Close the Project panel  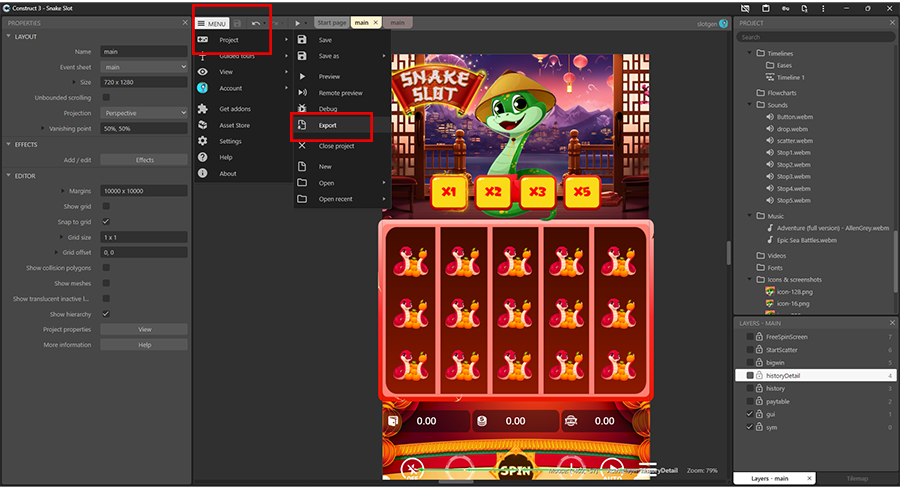pyautogui.click(x=892, y=23)
